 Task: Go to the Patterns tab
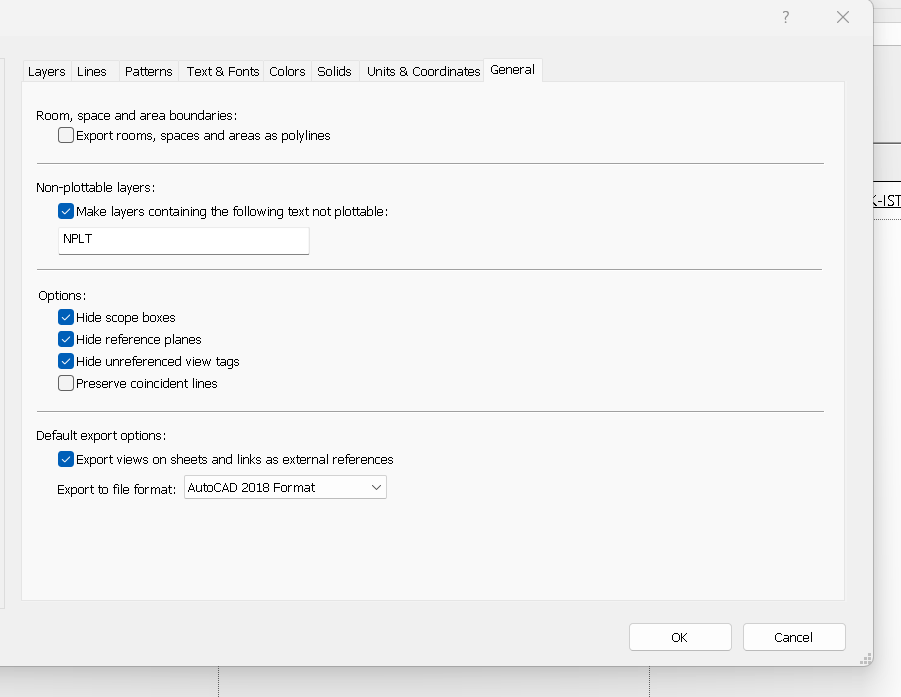(x=148, y=71)
